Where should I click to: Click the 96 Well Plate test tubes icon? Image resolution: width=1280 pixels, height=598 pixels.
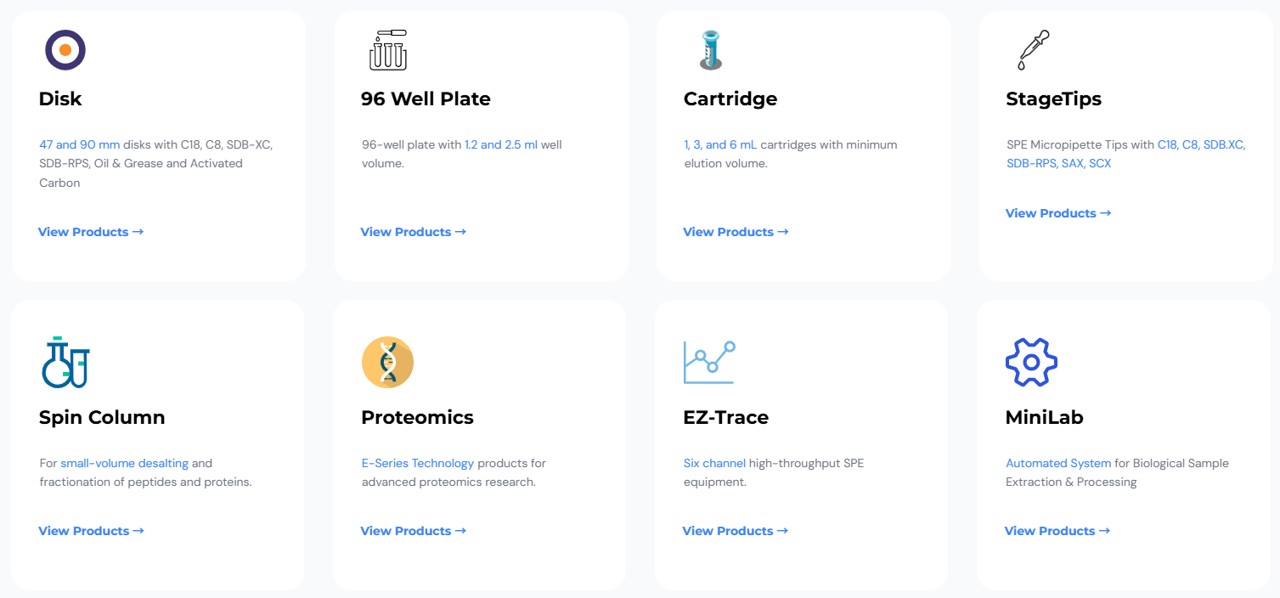click(x=388, y=50)
